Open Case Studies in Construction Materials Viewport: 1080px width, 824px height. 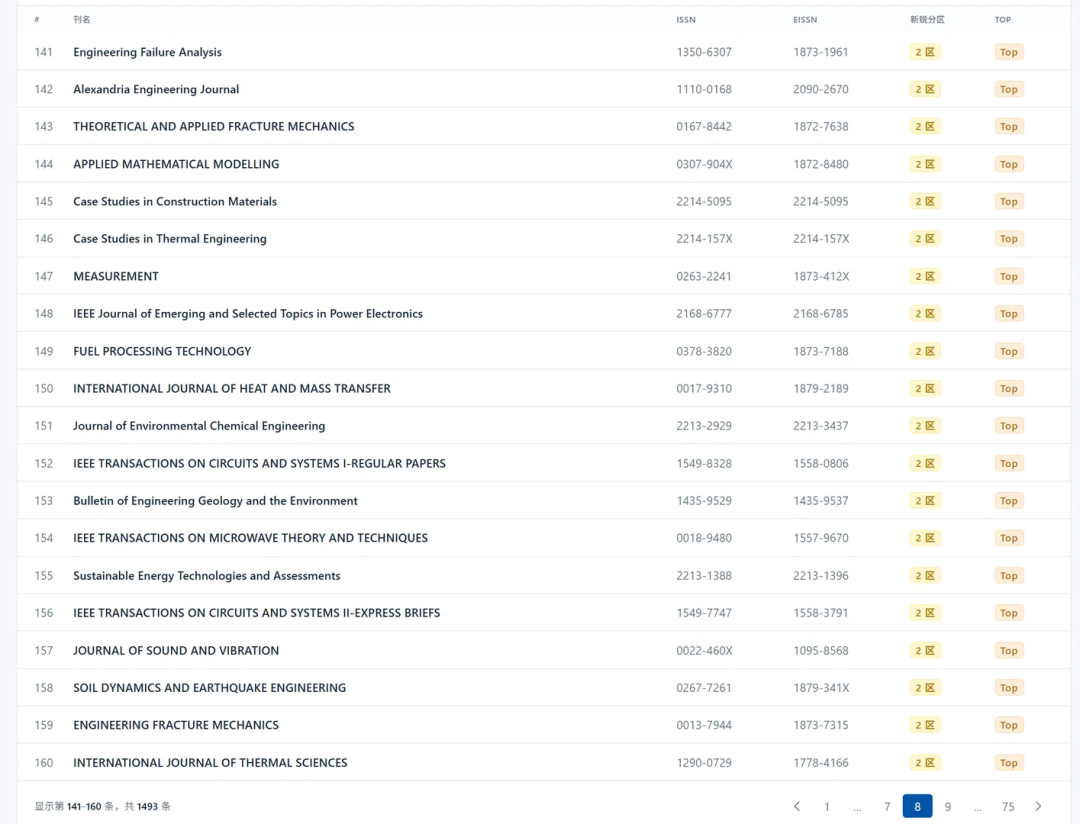point(175,201)
